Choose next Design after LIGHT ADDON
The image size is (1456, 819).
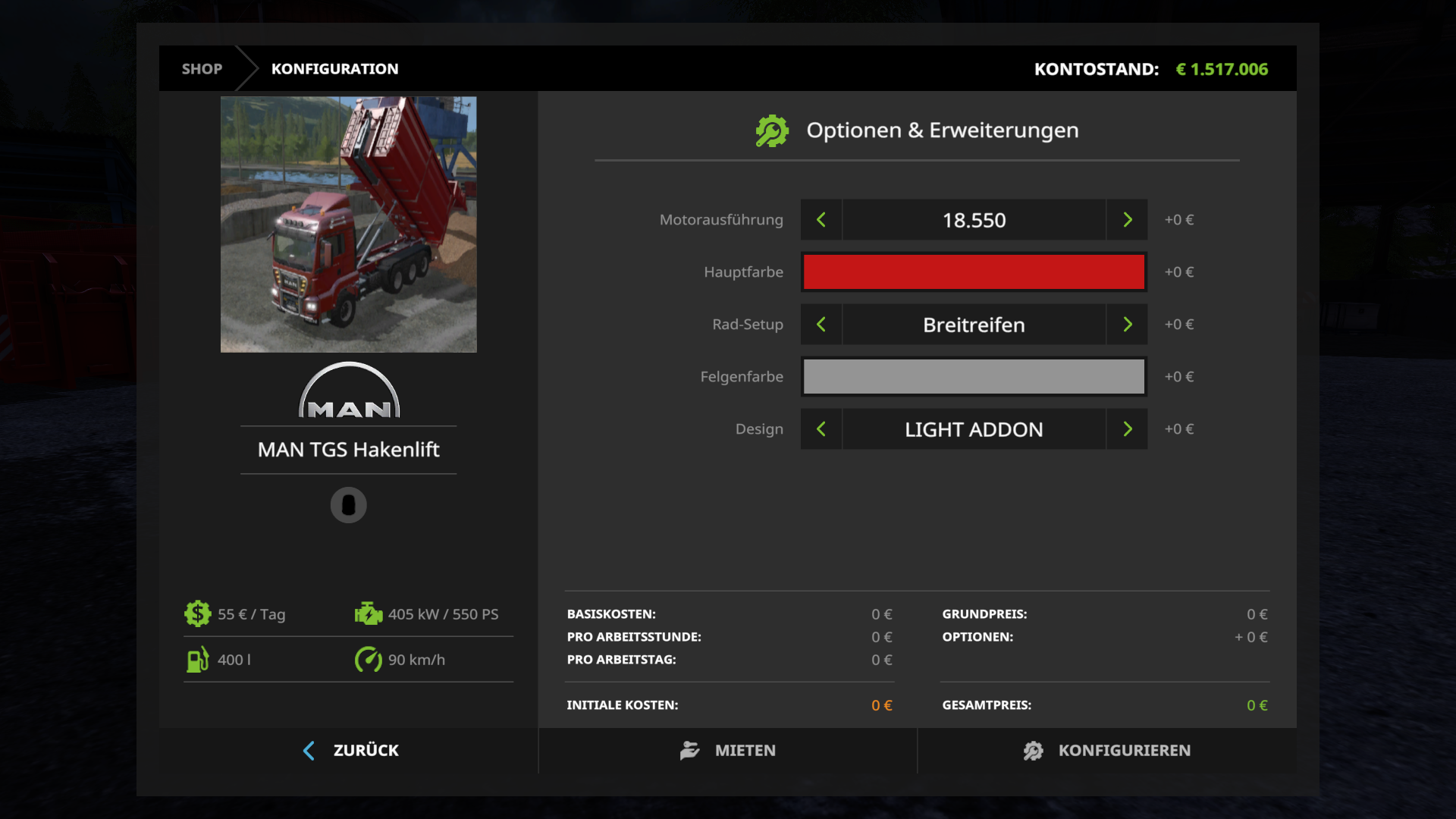(x=1127, y=429)
